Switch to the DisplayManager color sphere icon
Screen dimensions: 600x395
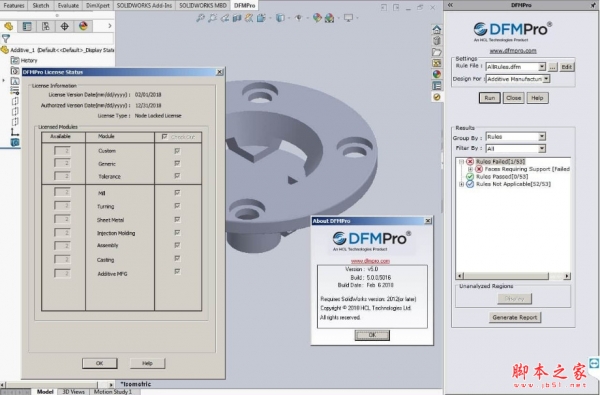click(x=83, y=26)
